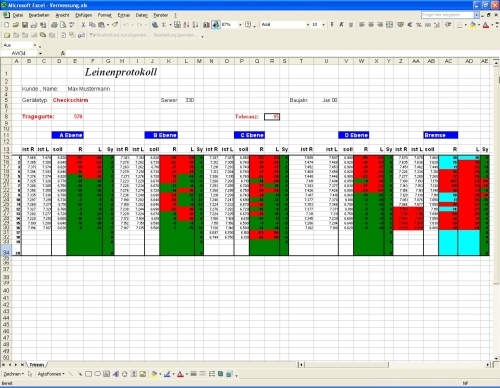This screenshot has width=500, height=388.
Task: Switch to the Trimm sheet tab
Action: [x=37, y=365]
